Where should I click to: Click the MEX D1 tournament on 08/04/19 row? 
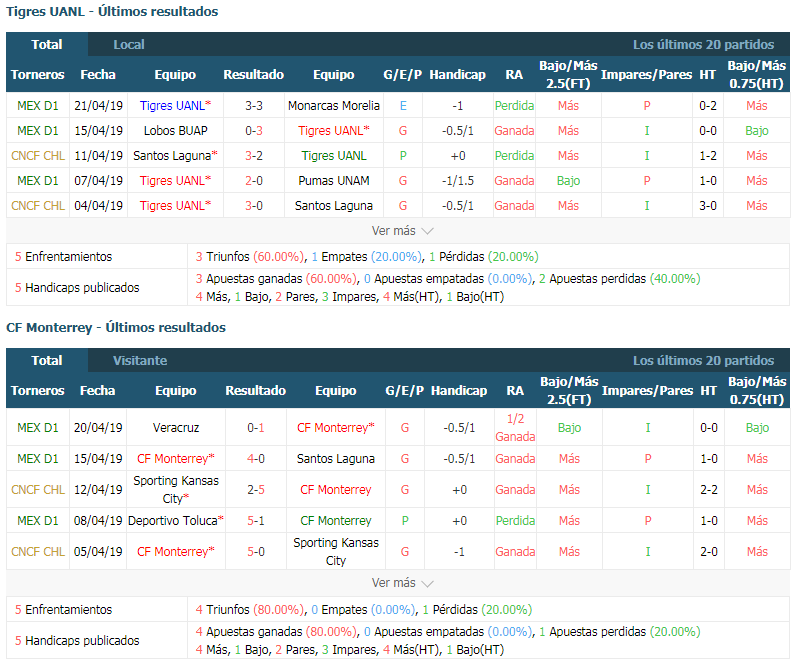tap(38, 520)
